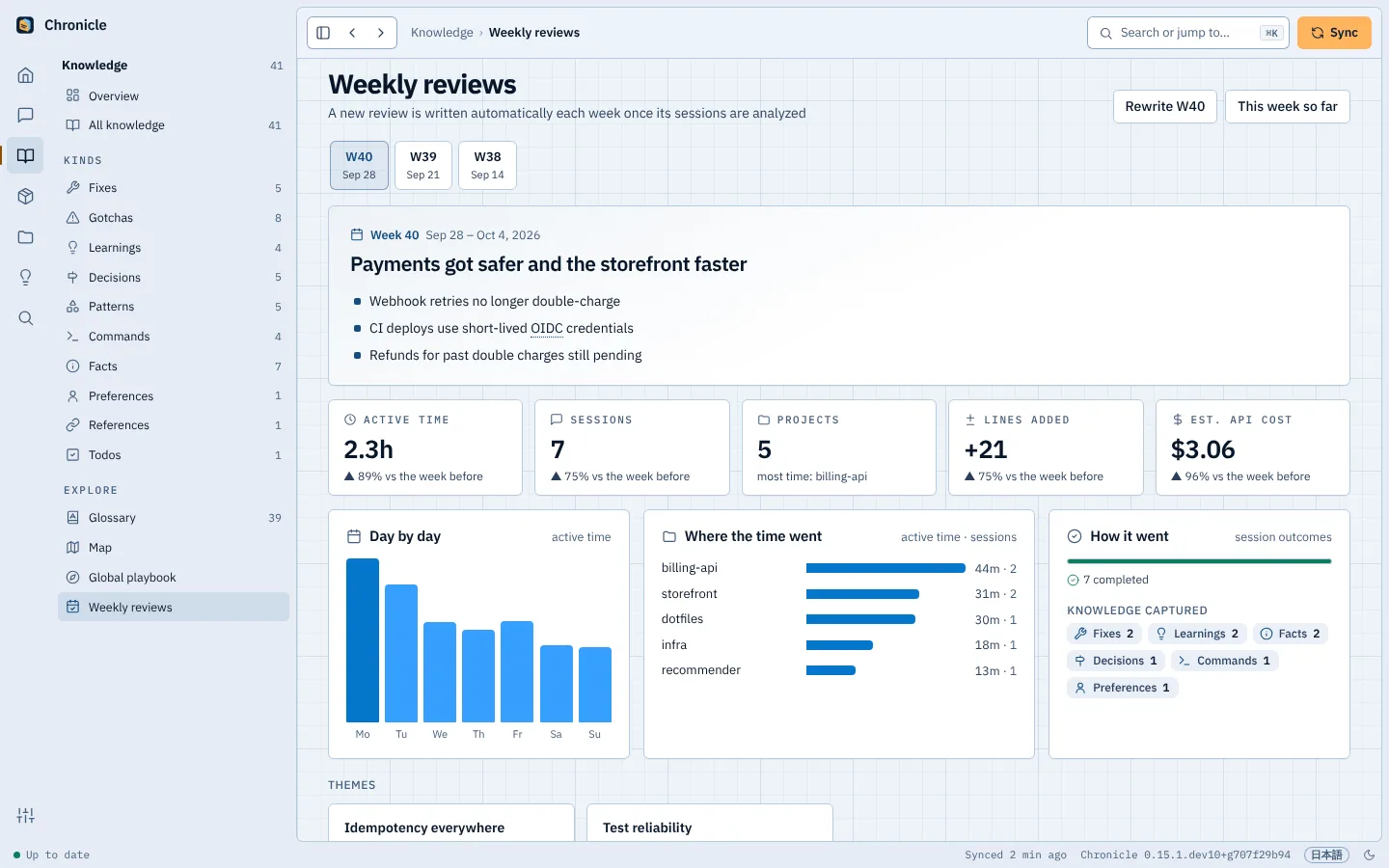This screenshot has height=868, width=1389.
Task: Open the Fixes kind
Action: (174, 188)
